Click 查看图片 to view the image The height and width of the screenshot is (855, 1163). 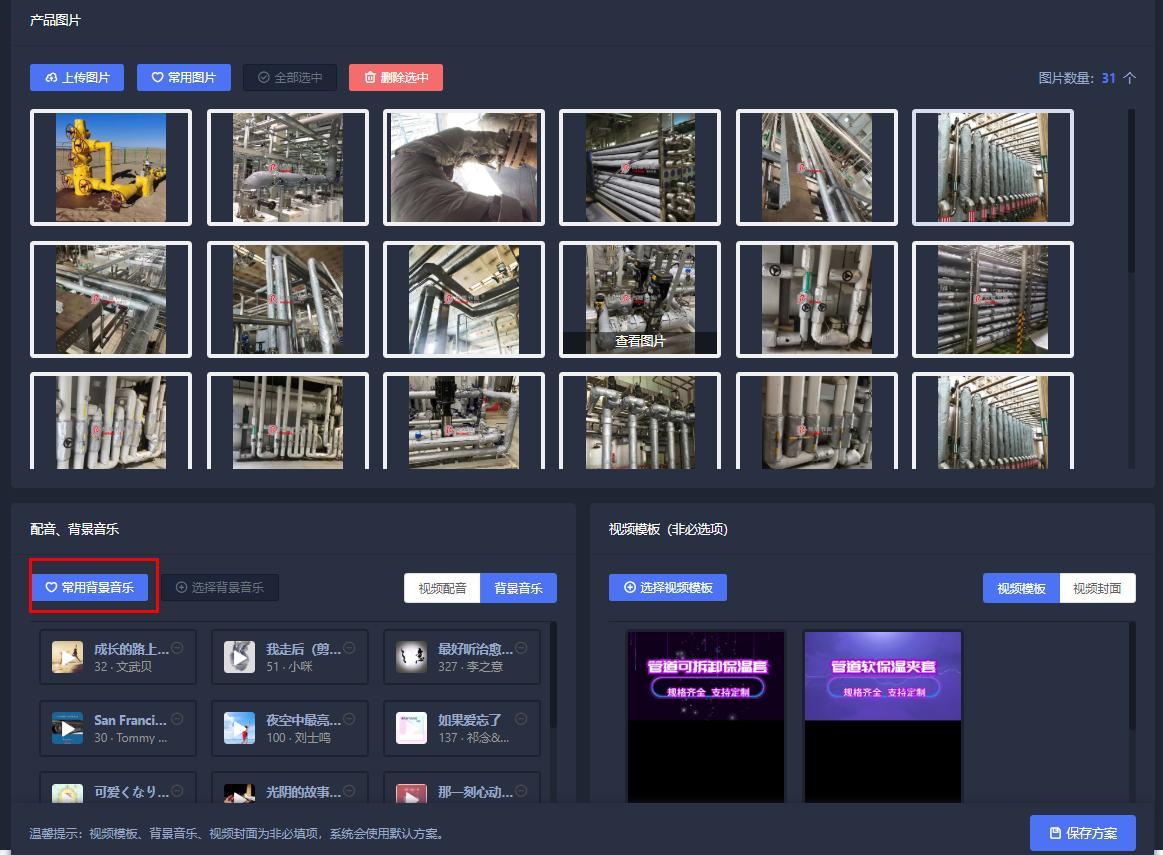click(x=640, y=340)
